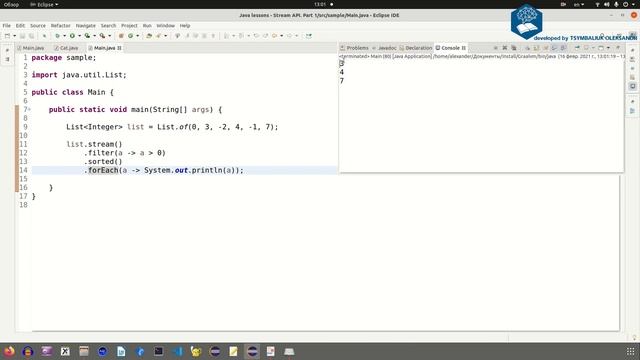Click the Save All toolbar icon
The image size is (640, 360).
(31, 36)
